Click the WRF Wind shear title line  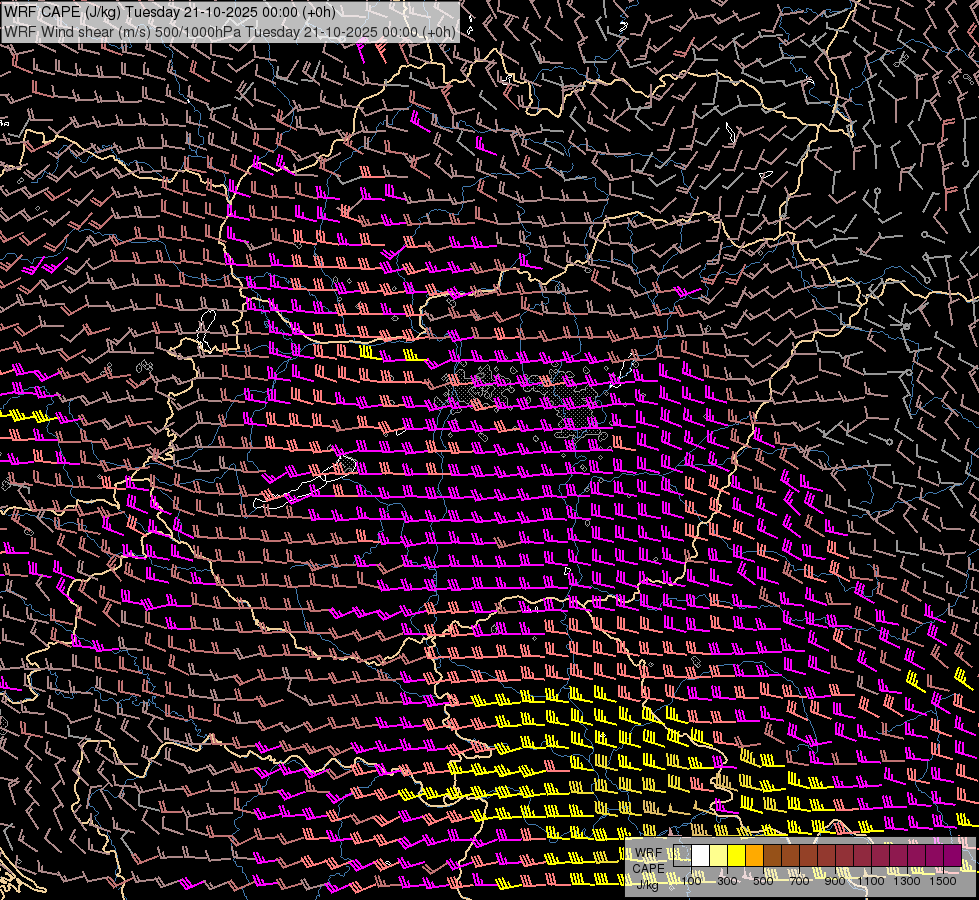(230, 32)
